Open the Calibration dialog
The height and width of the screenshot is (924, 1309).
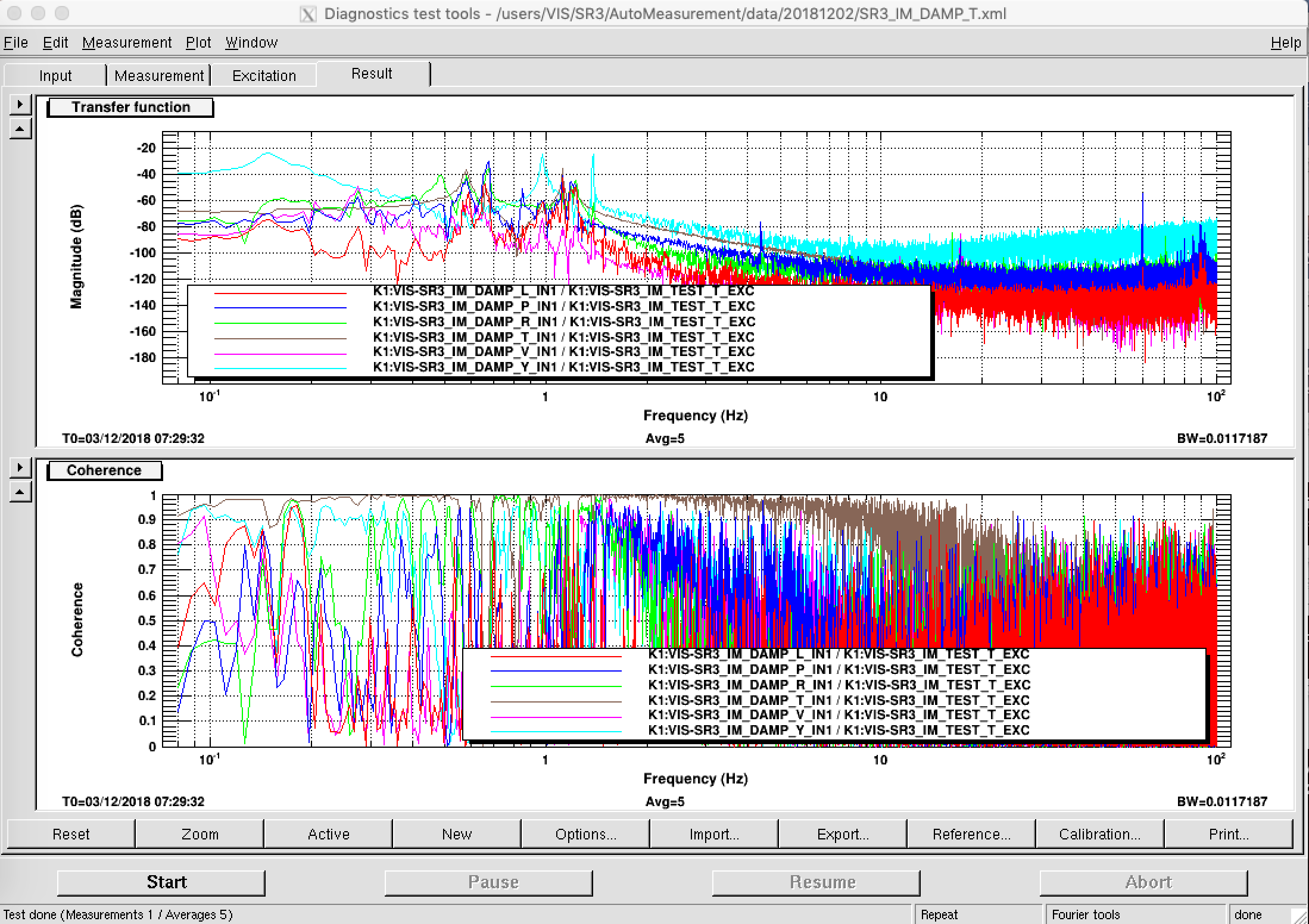(1100, 834)
